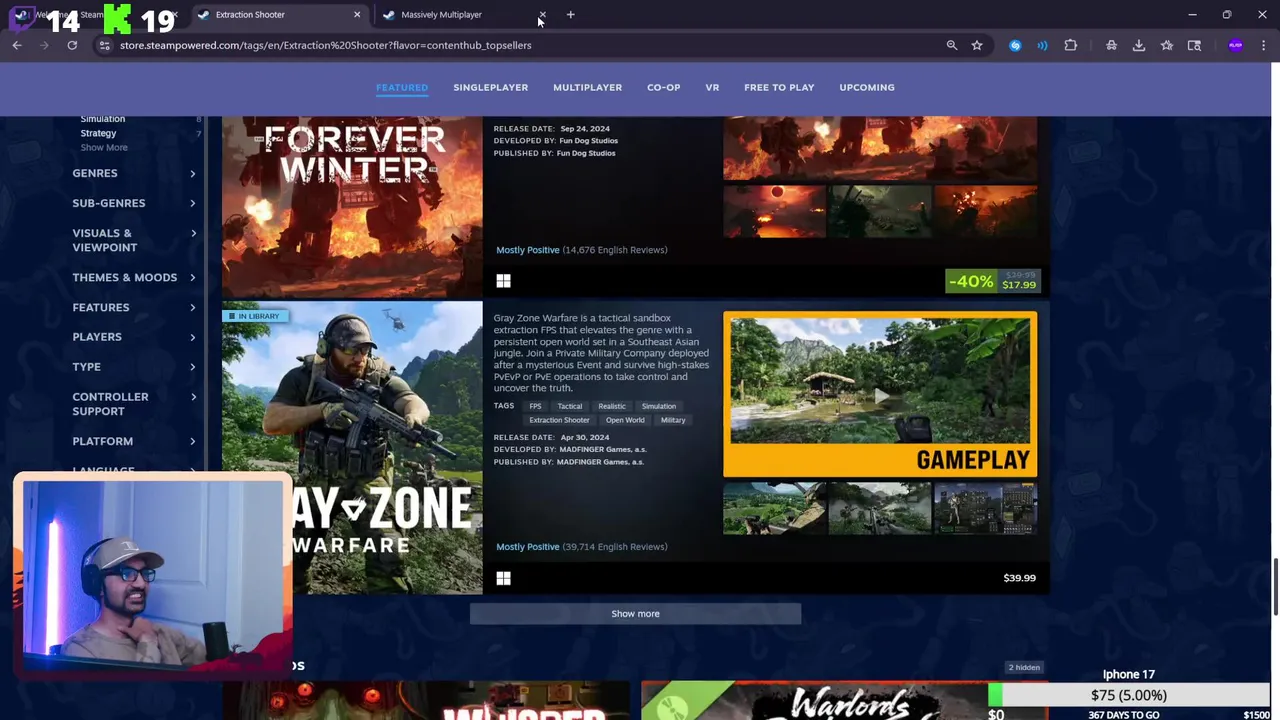Select the Co-op tab

[x=663, y=87]
